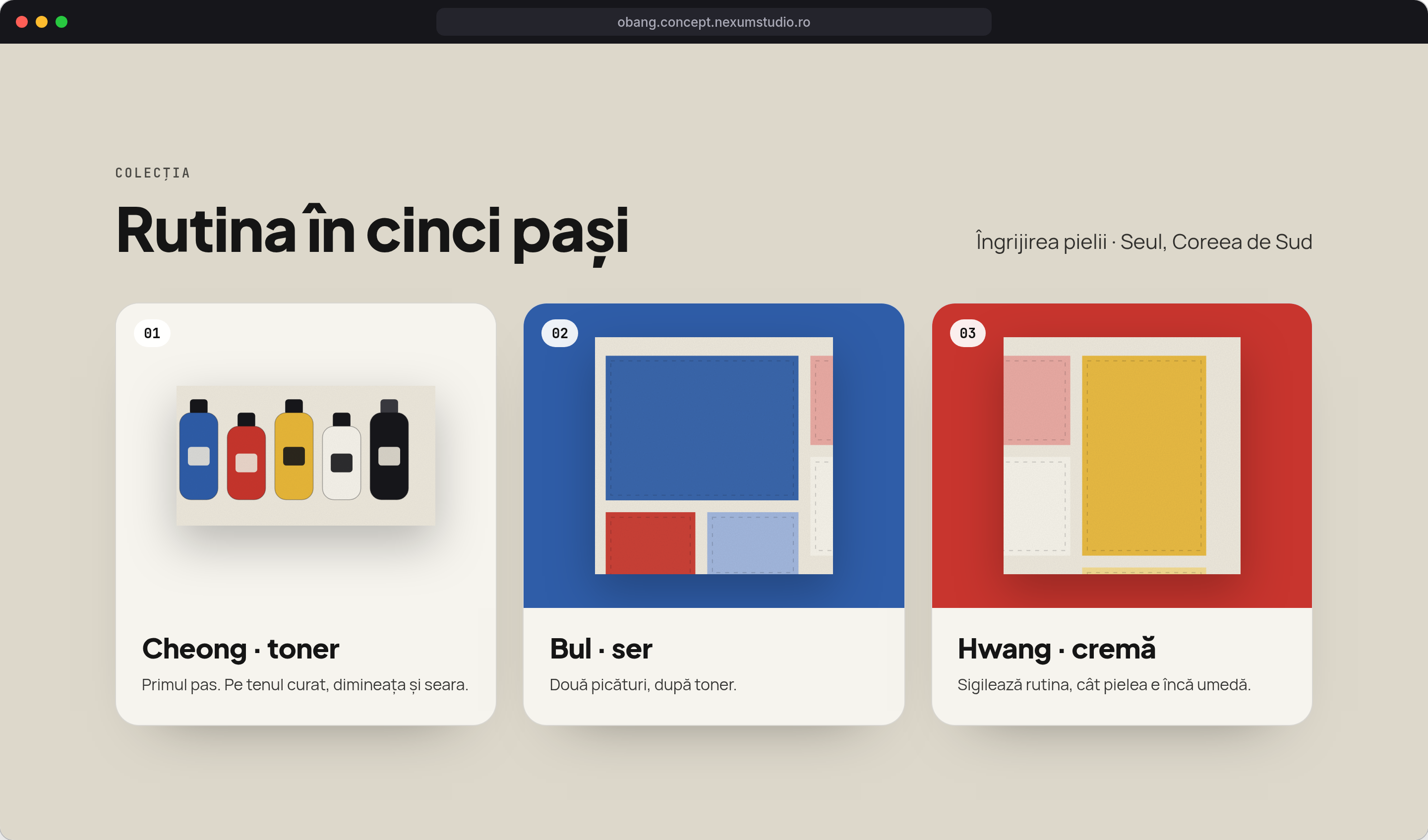
Task: Open the Cheong · toner card title
Action: point(240,649)
